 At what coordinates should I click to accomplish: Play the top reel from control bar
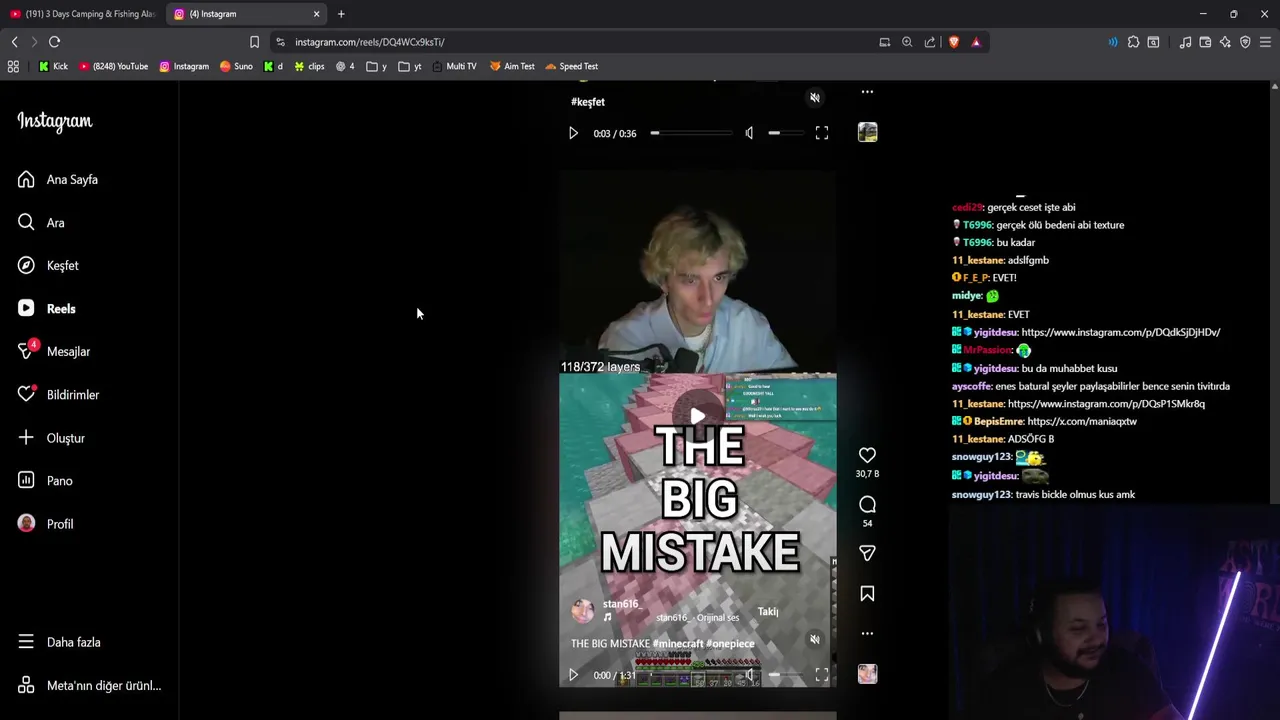click(x=573, y=133)
